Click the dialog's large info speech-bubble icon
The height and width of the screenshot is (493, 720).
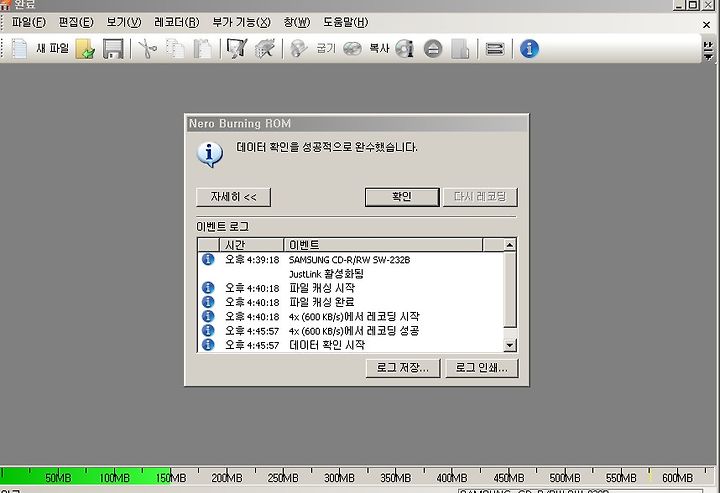coord(210,154)
